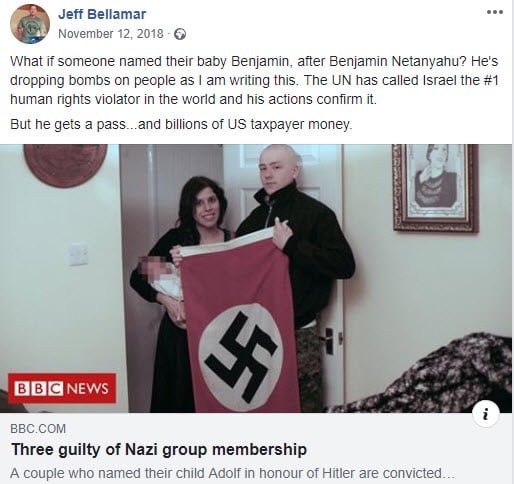Image resolution: width=514 pixels, height=484 pixels.
Task: Click the public globe audience icon
Action: (180, 34)
